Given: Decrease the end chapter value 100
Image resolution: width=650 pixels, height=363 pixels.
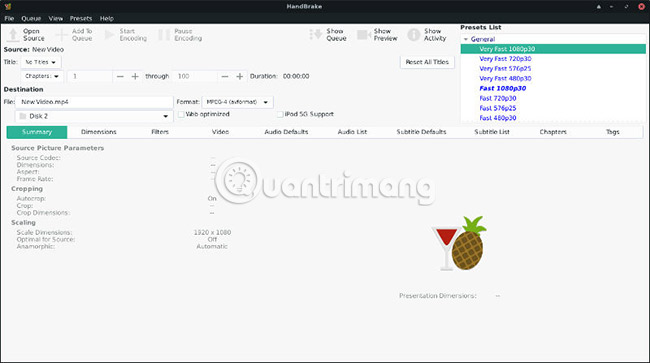Looking at the screenshot, I should [x=225, y=76].
